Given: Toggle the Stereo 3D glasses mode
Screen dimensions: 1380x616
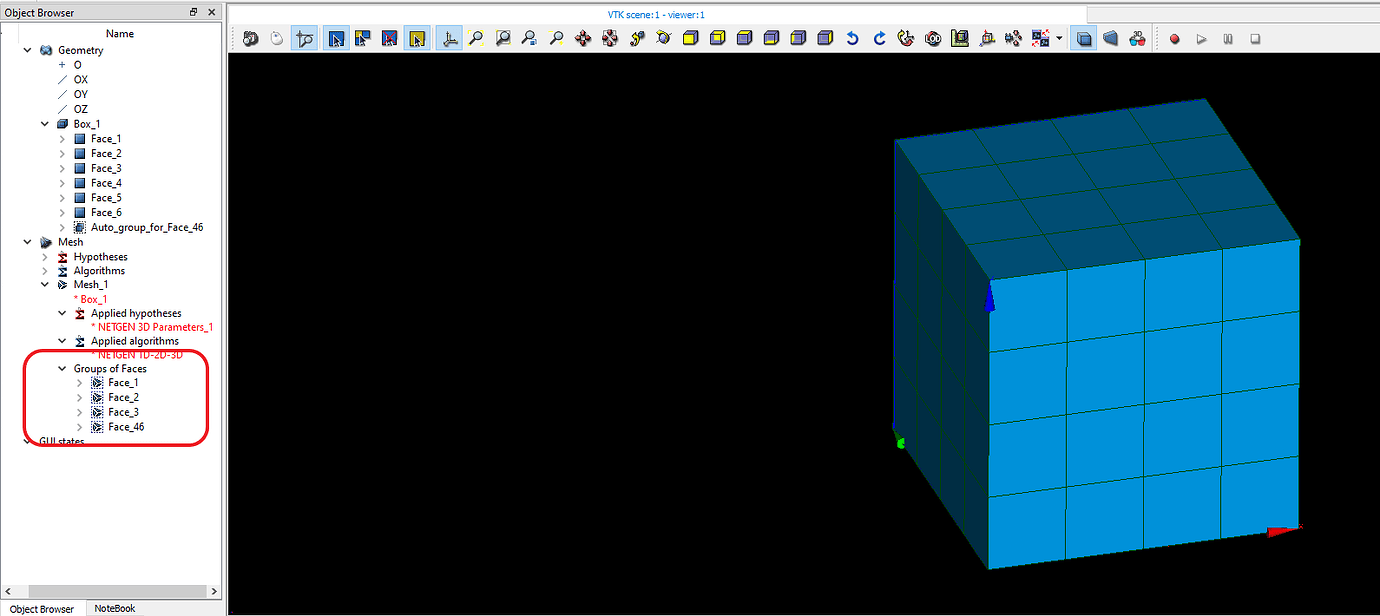Looking at the screenshot, I should (x=1138, y=38).
